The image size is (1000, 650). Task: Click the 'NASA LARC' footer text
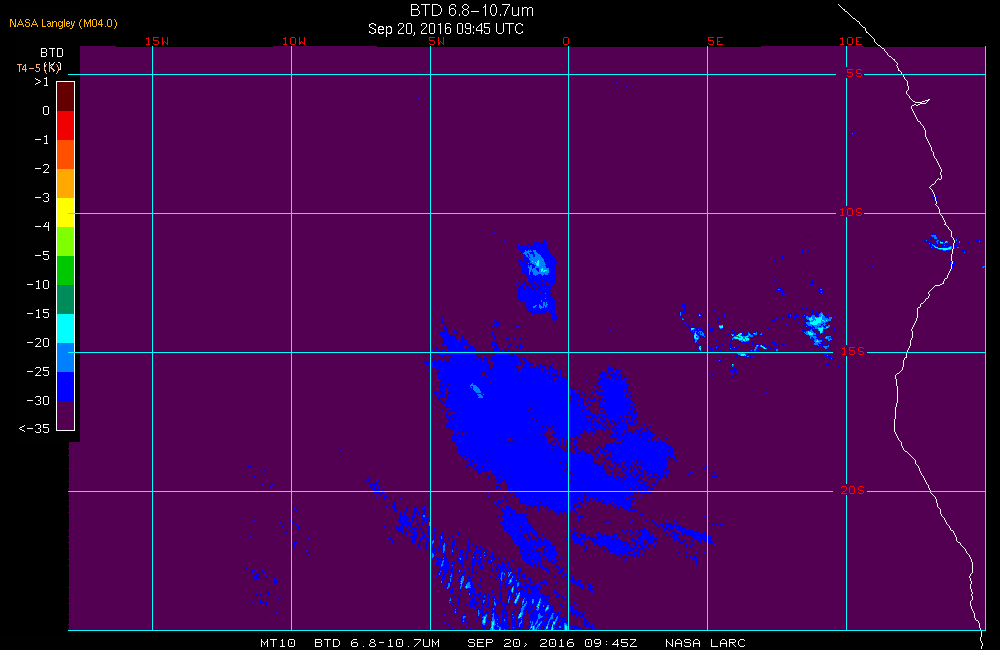pyautogui.click(x=705, y=643)
